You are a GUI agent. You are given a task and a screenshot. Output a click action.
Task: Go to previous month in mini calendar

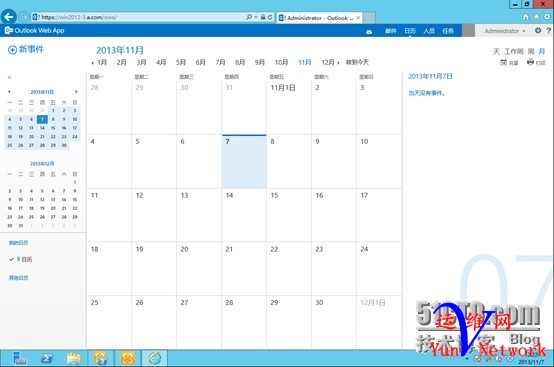[x=9, y=91]
